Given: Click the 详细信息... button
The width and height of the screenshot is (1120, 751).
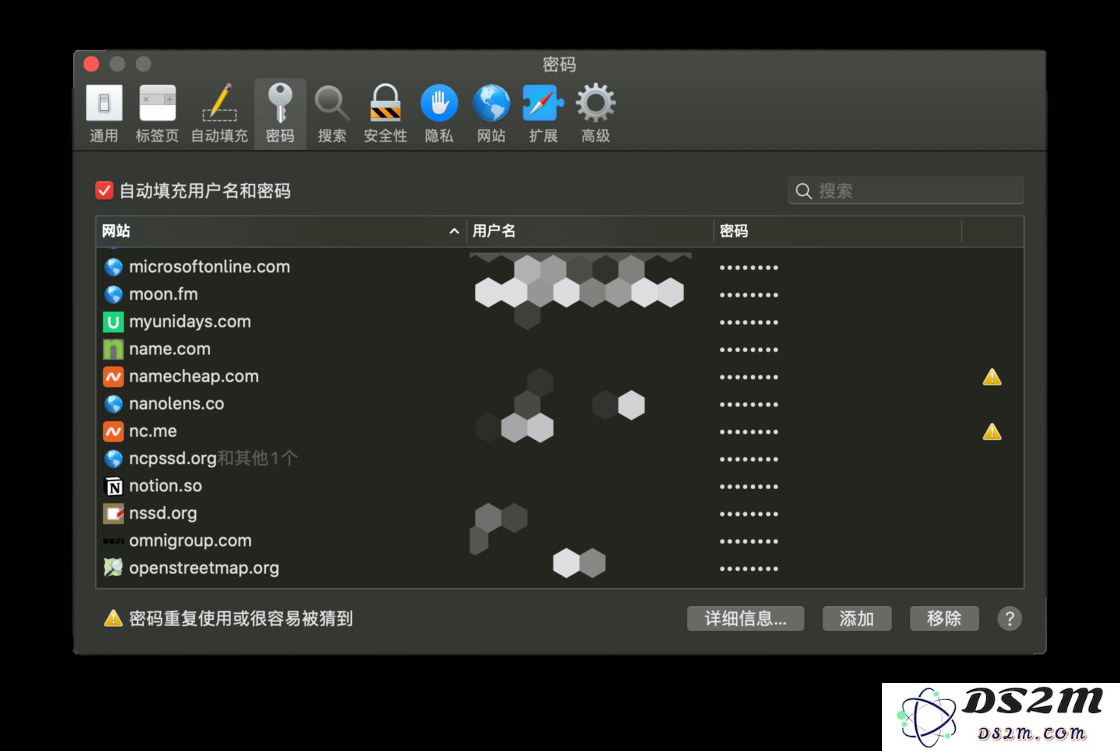Looking at the screenshot, I should coord(746,619).
